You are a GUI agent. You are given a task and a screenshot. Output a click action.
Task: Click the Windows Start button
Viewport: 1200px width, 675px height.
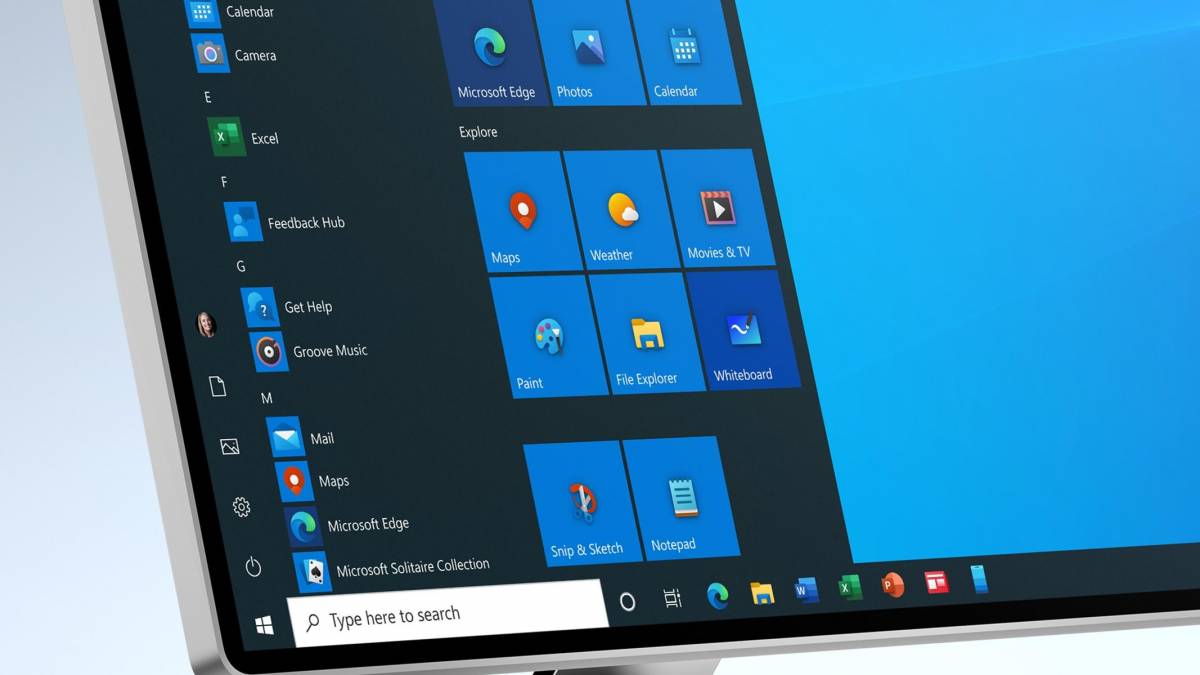[x=265, y=626]
